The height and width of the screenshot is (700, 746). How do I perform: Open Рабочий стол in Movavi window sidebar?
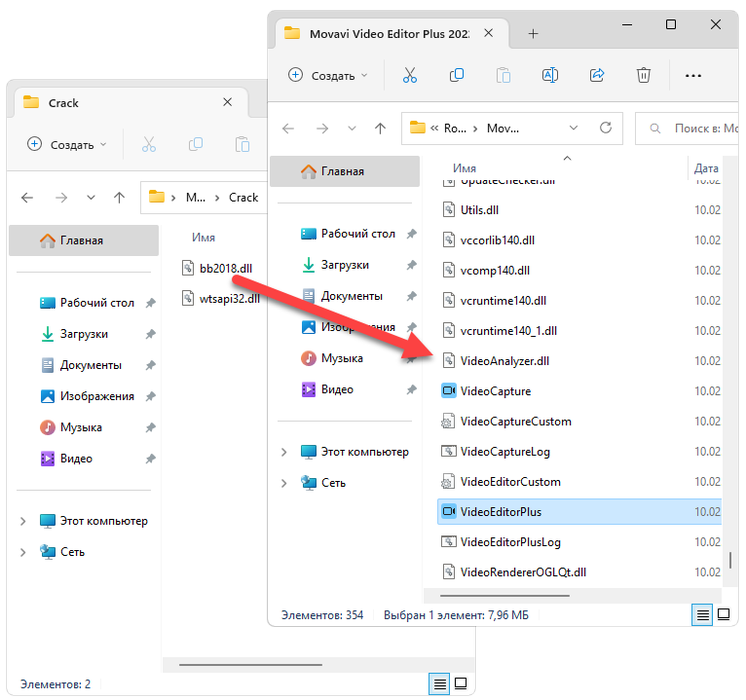358,234
